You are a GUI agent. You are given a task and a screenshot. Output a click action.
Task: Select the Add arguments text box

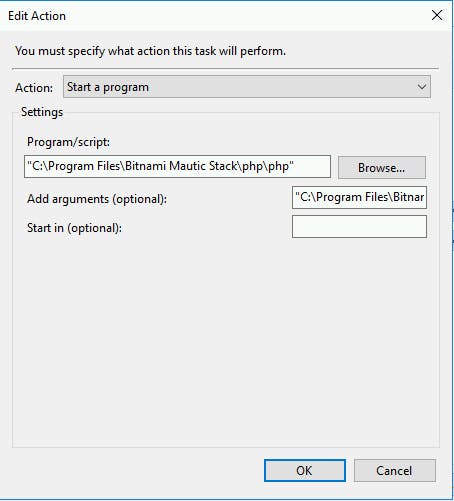click(x=359, y=197)
